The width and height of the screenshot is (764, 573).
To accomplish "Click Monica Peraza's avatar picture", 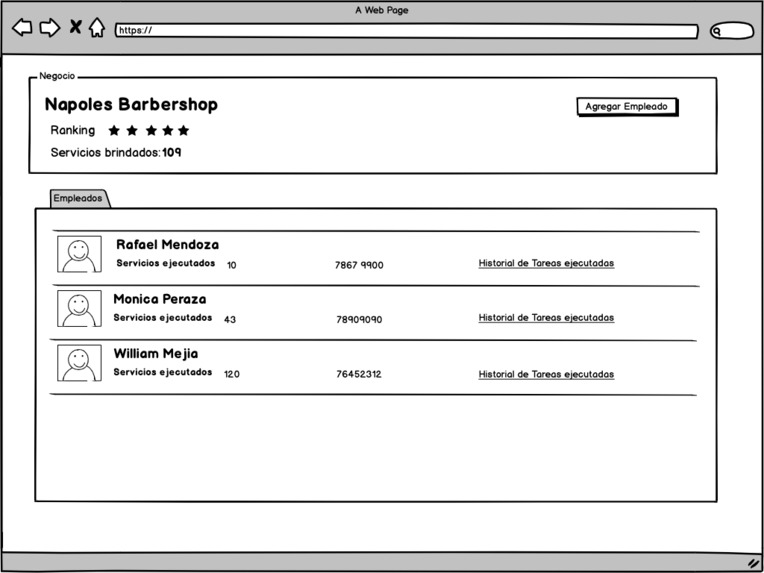I will [x=79, y=308].
